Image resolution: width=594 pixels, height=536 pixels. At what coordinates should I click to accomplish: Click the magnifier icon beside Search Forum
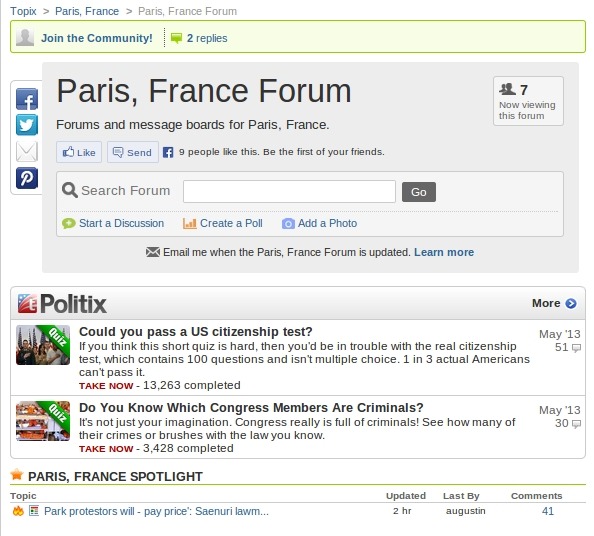(70, 190)
